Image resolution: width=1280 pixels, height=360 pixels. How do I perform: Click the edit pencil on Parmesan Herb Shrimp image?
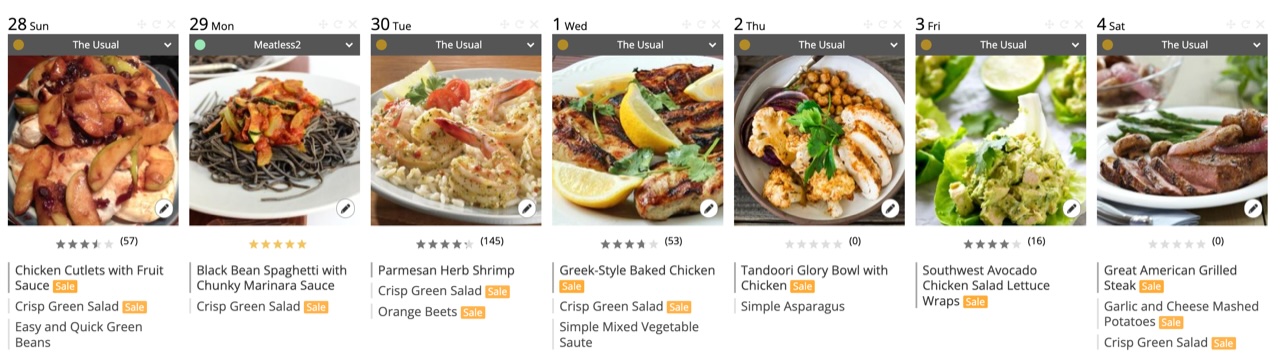[527, 208]
